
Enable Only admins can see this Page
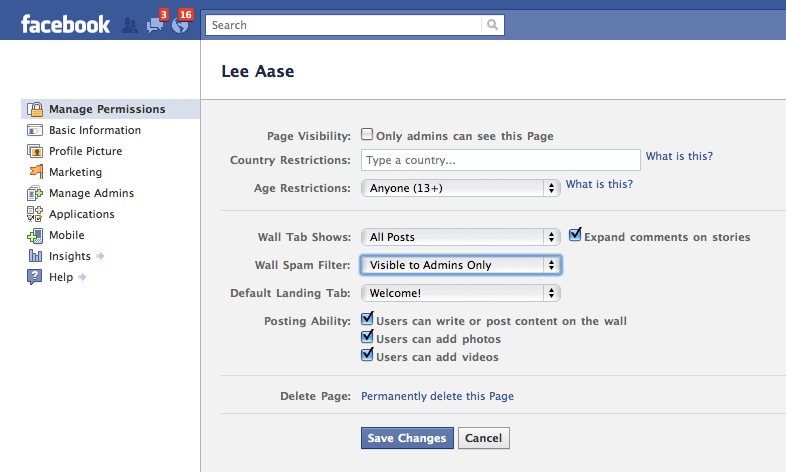pos(368,135)
